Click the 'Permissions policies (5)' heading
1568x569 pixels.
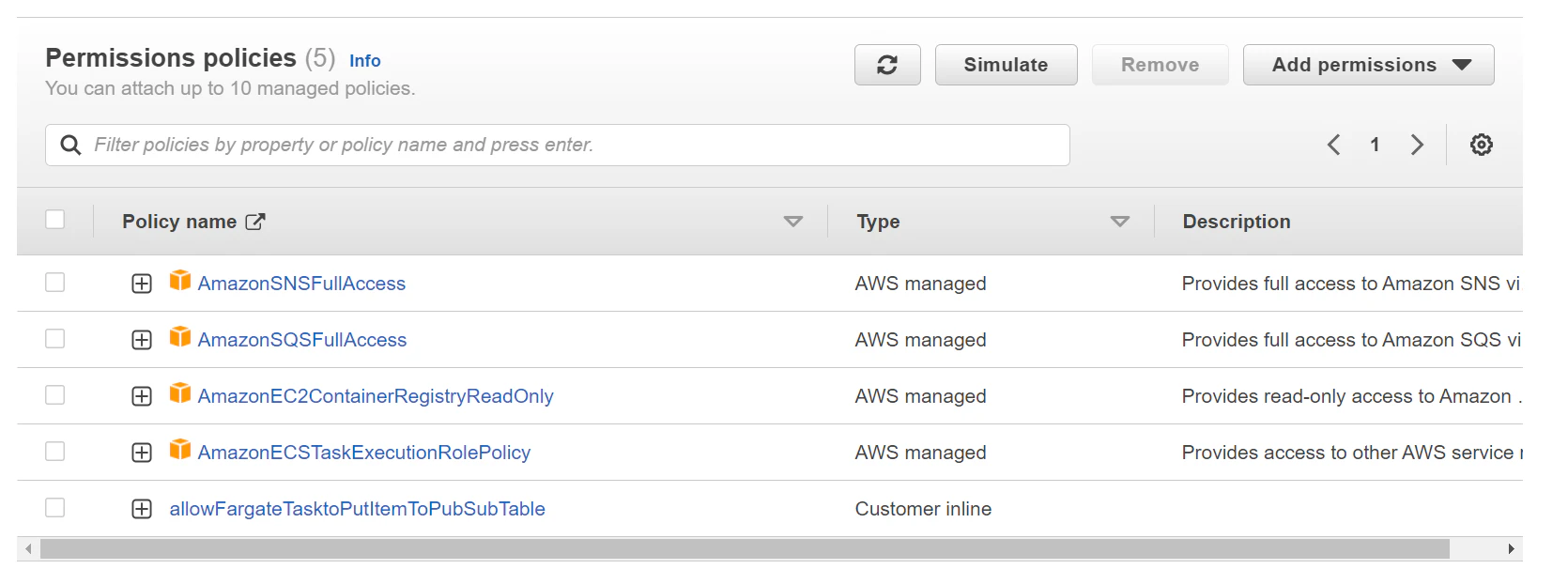191,58
